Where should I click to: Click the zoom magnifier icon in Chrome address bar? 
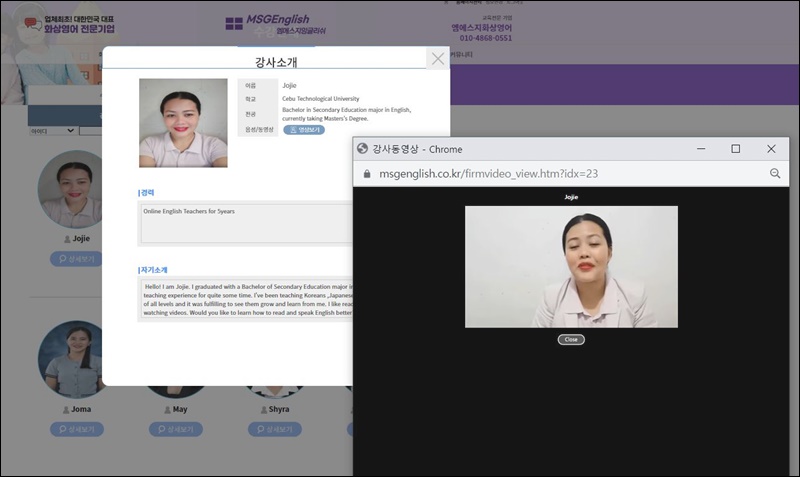pos(774,173)
